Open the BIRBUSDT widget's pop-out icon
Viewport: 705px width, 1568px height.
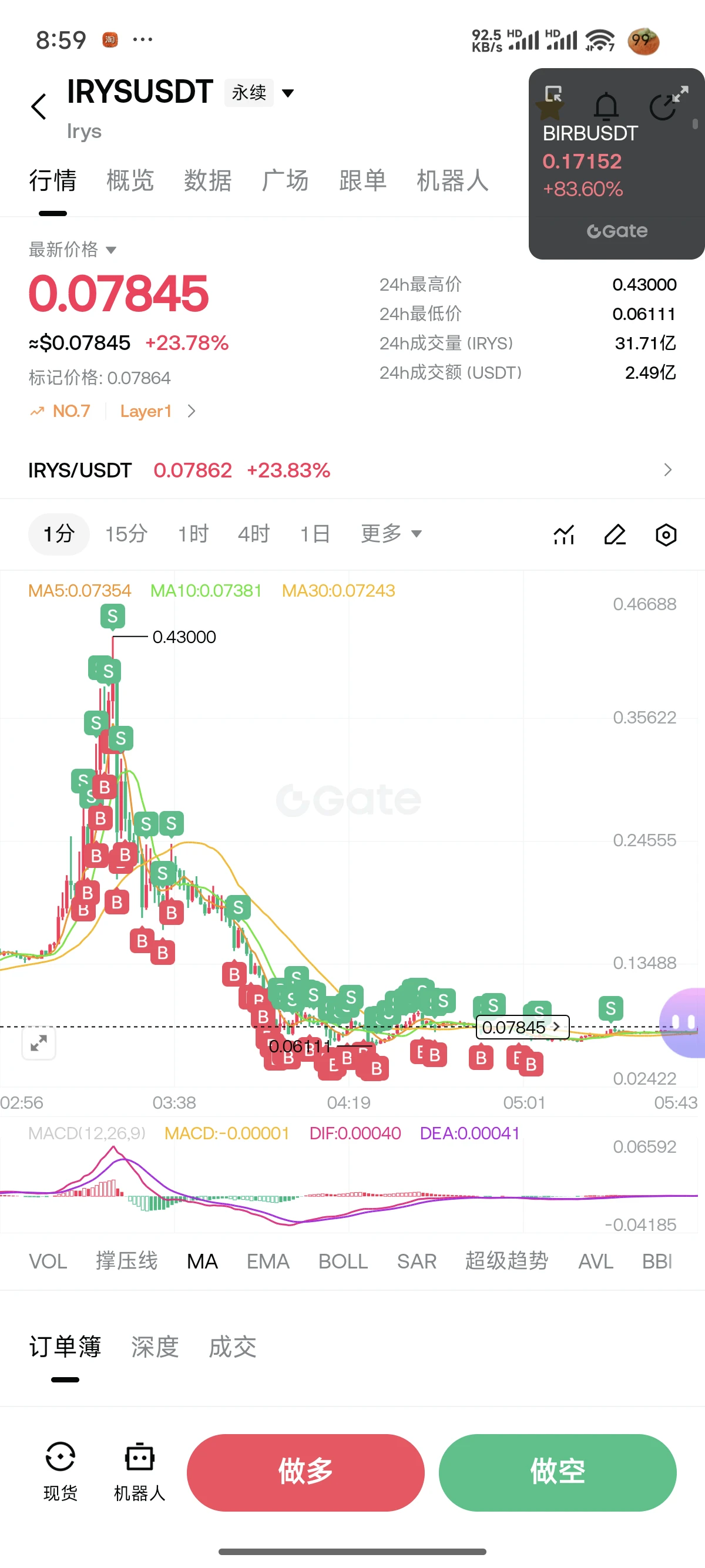click(x=553, y=94)
